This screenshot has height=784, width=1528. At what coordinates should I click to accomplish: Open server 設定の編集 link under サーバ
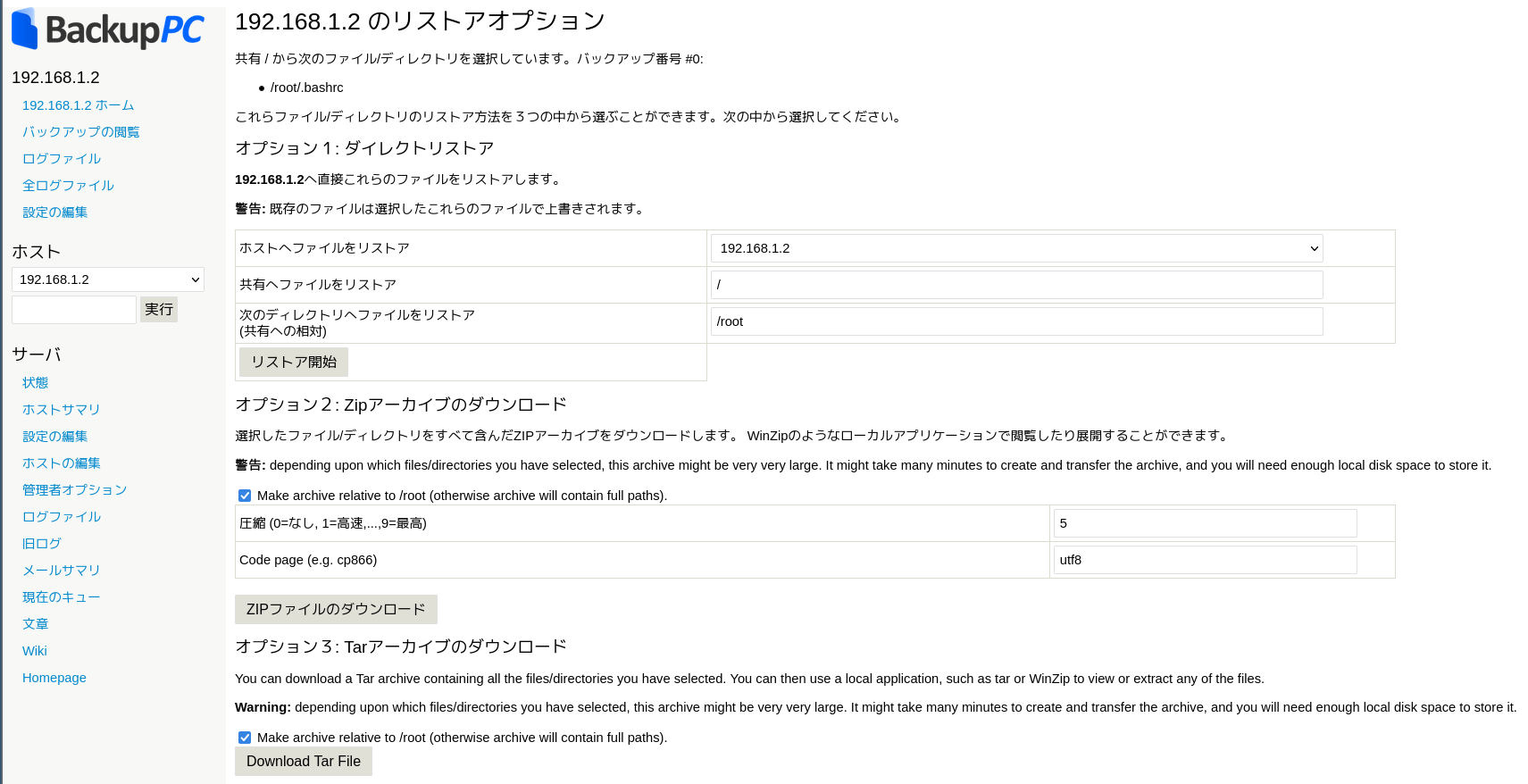tap(54, 437)
